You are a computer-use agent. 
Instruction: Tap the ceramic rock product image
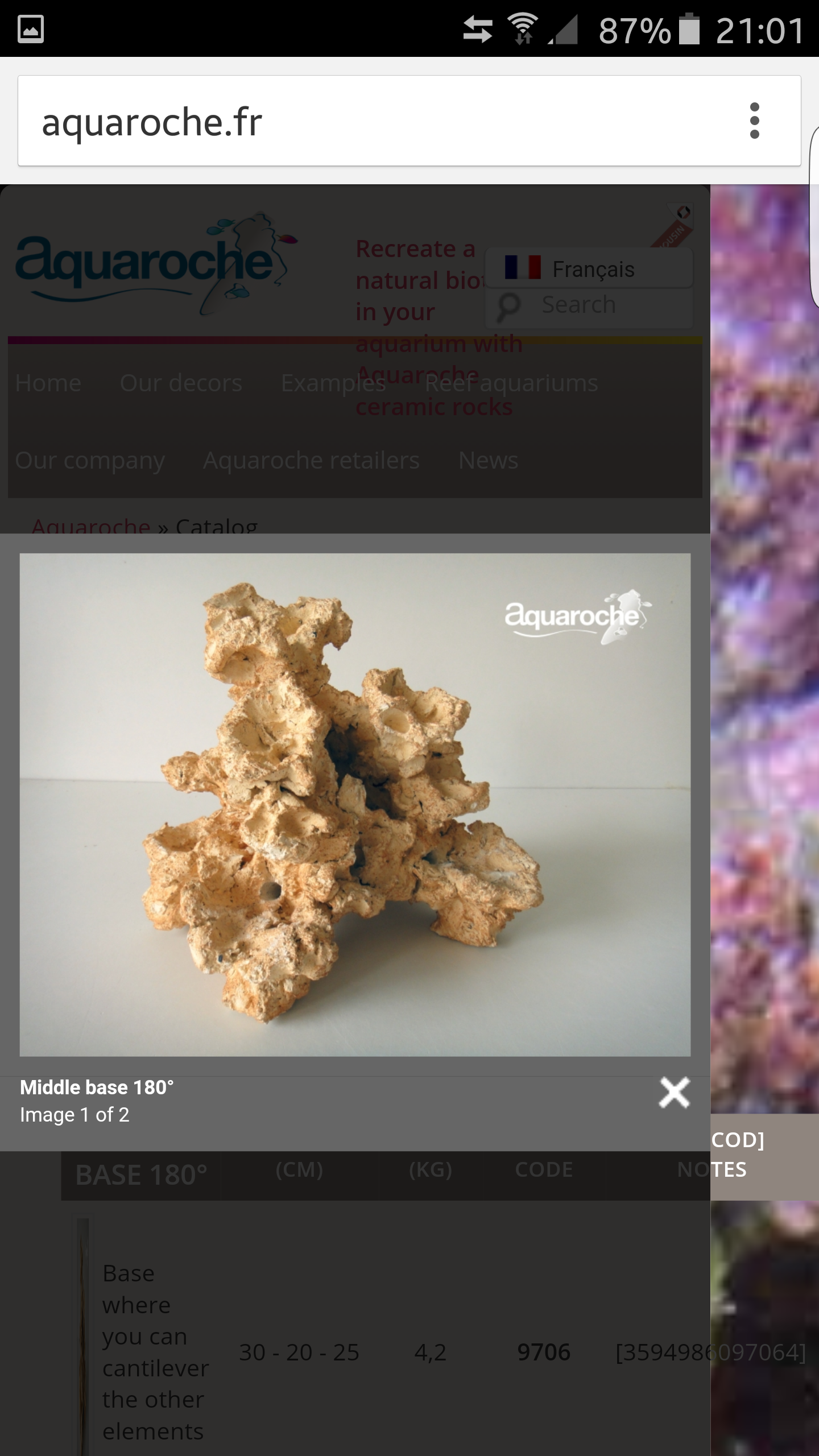coord(355,805)
